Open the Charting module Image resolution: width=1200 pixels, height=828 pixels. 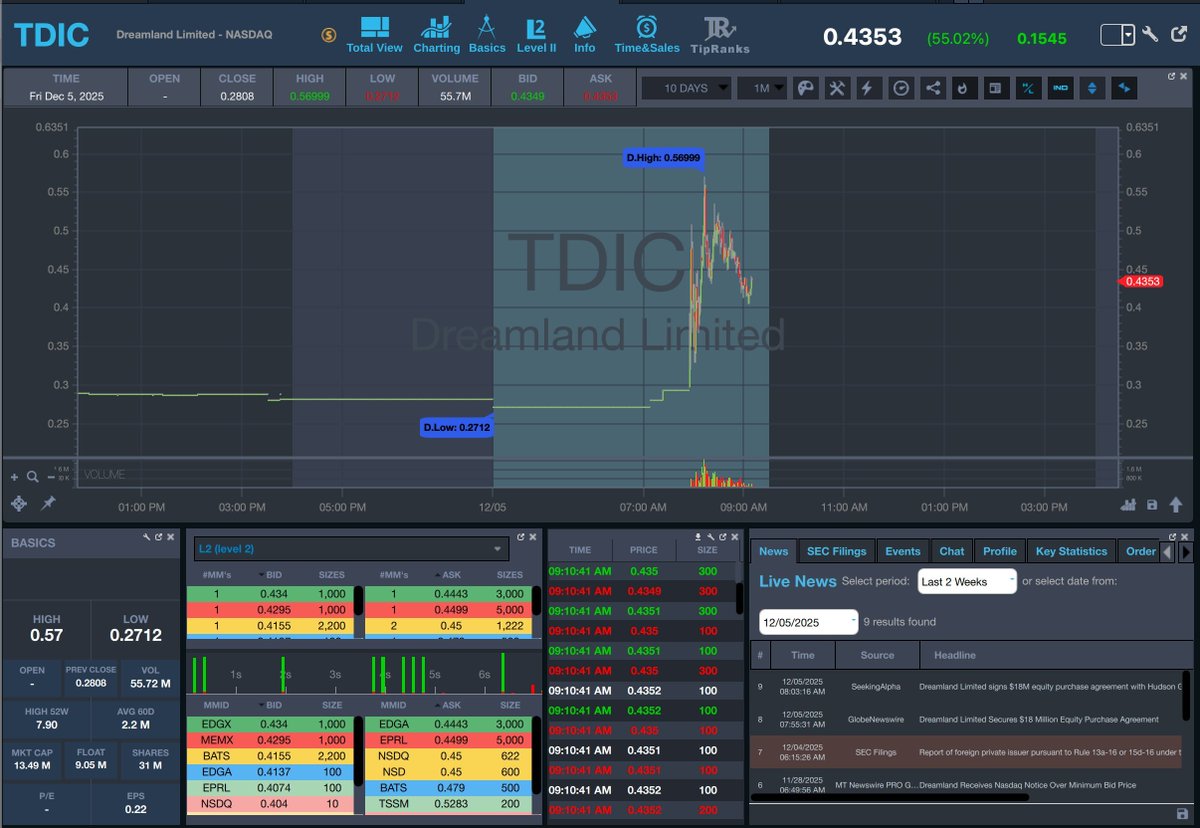tap(436, 35)
